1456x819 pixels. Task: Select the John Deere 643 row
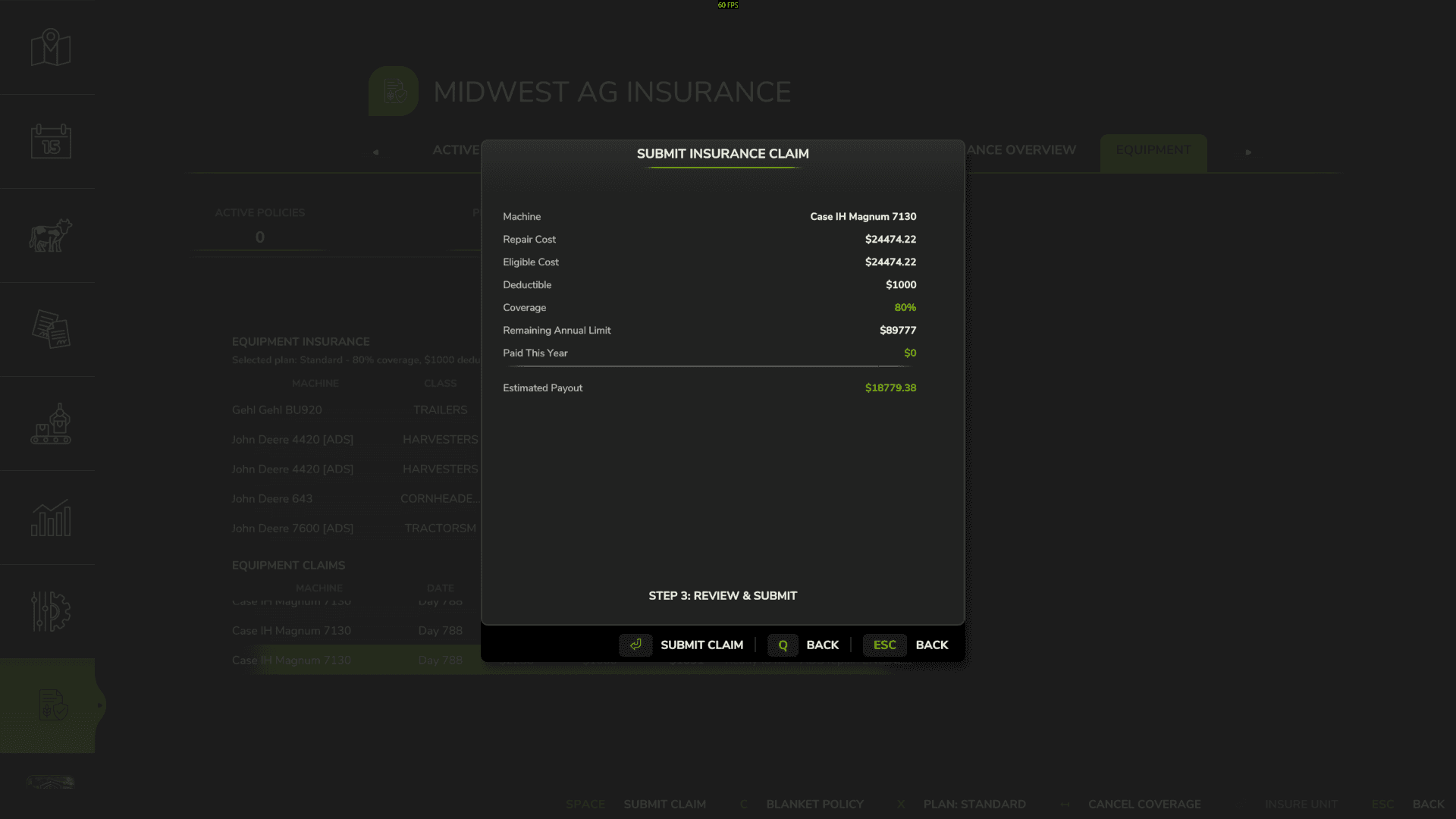point(356,498)
